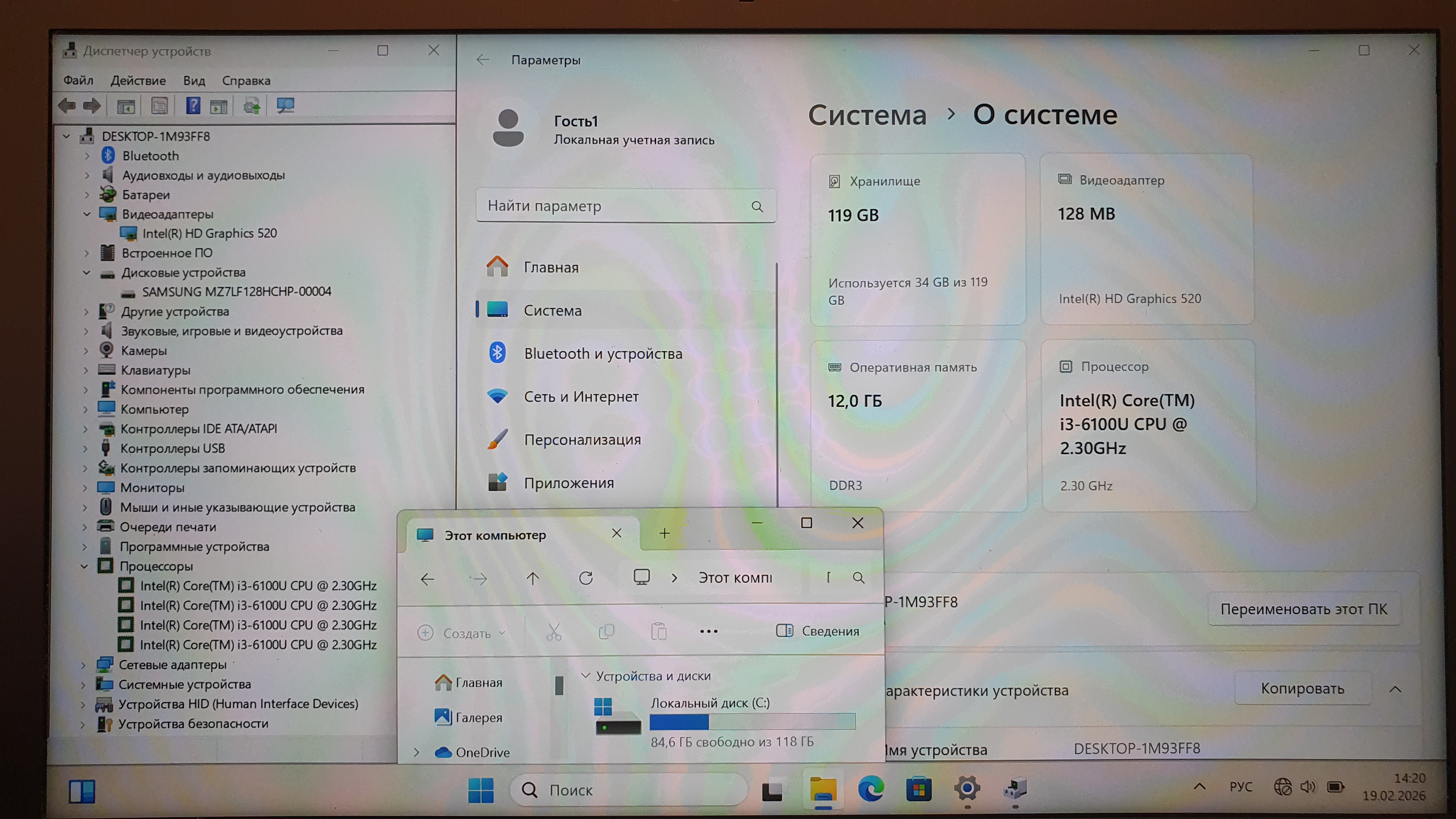Select SAMSUNG MZ7LF128HCHP-00004 disk device
This screenshot has width=1456, height=819.
click(x=236, y=292)
